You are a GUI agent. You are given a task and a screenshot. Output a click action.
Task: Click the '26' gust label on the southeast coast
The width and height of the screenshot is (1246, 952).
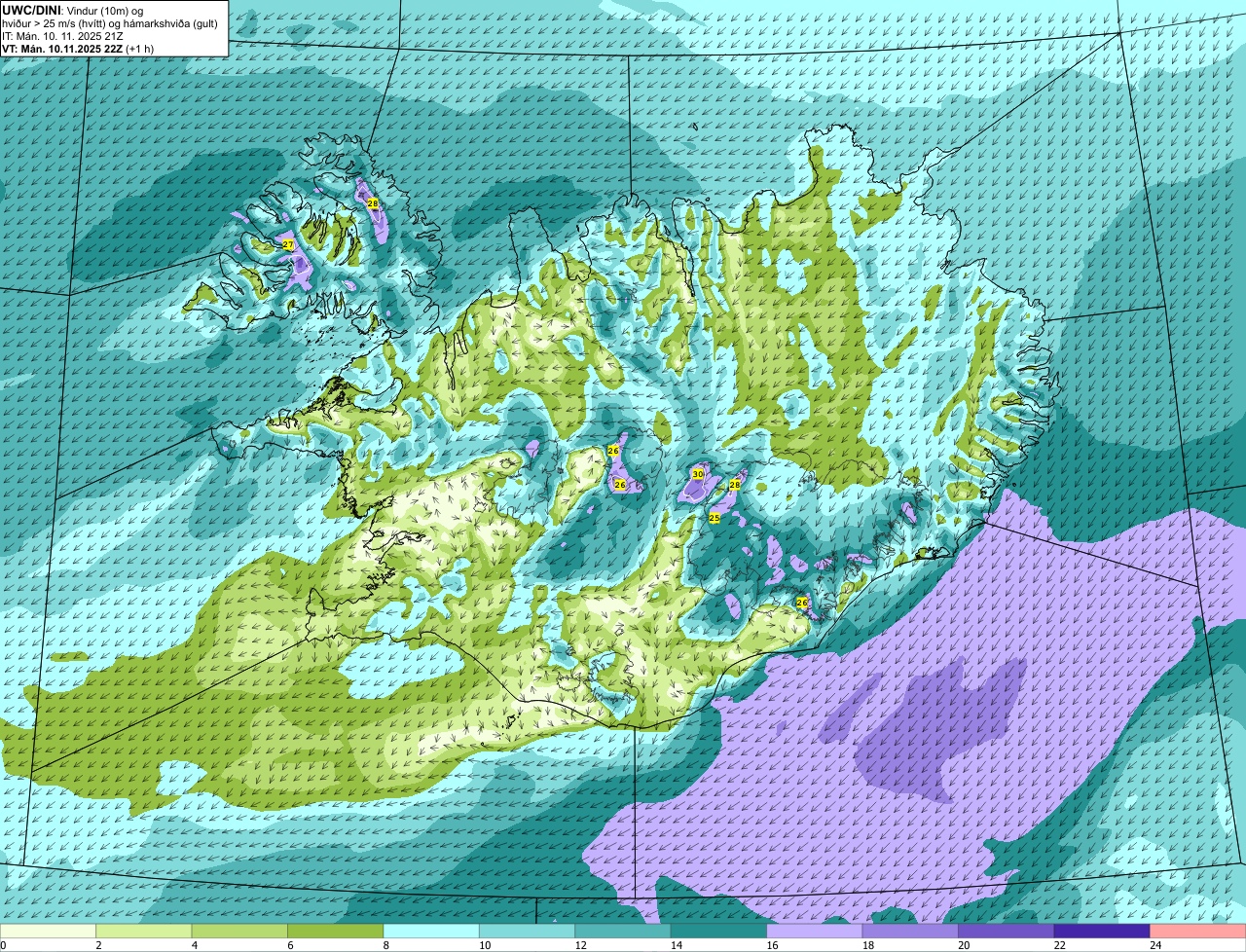[802, 603]
